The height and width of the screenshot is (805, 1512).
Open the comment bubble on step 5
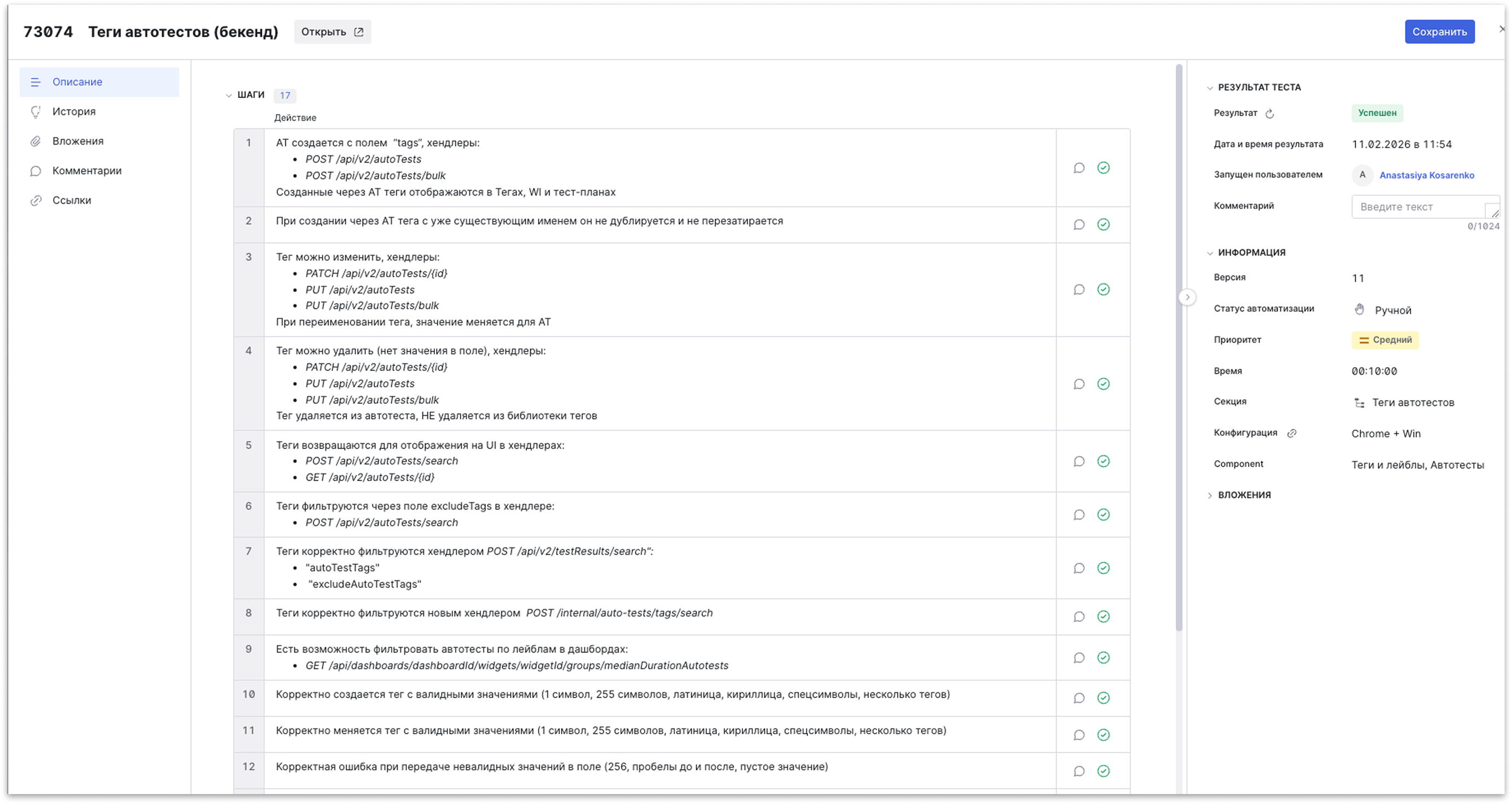coord(1079,461)
